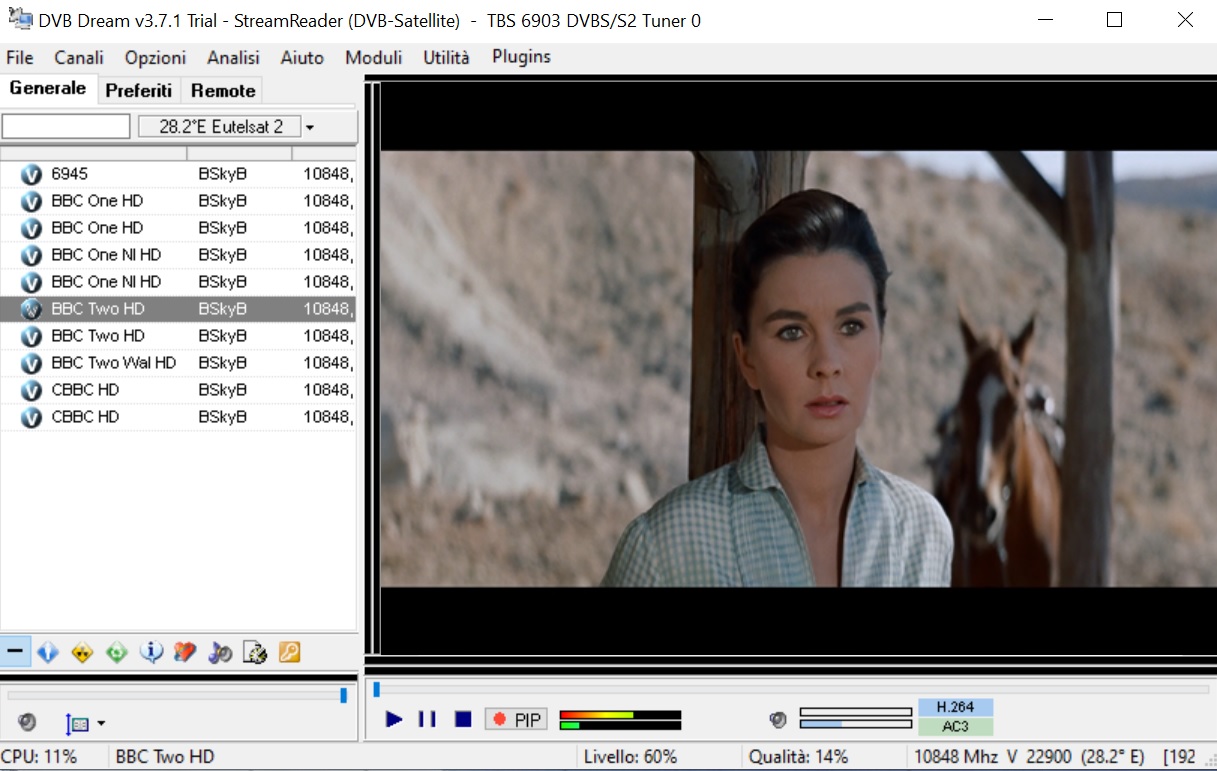
Task: Click Livello: 60% in the status bar
Action: [630, 757]
